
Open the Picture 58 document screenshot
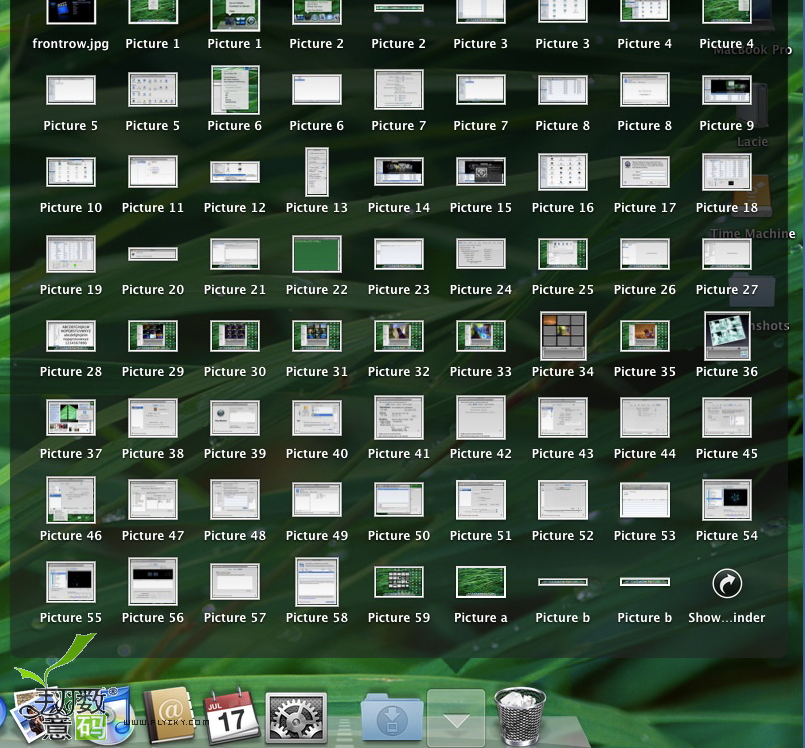317,582
